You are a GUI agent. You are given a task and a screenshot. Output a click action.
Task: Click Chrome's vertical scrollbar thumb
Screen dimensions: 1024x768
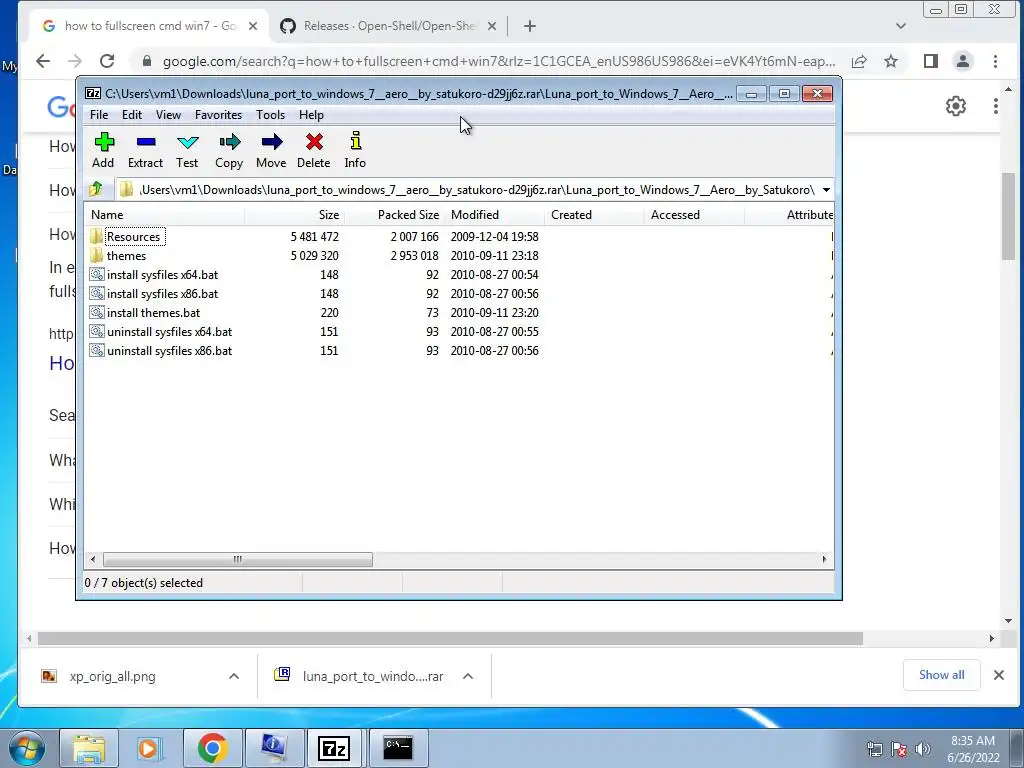(1009, 216)
